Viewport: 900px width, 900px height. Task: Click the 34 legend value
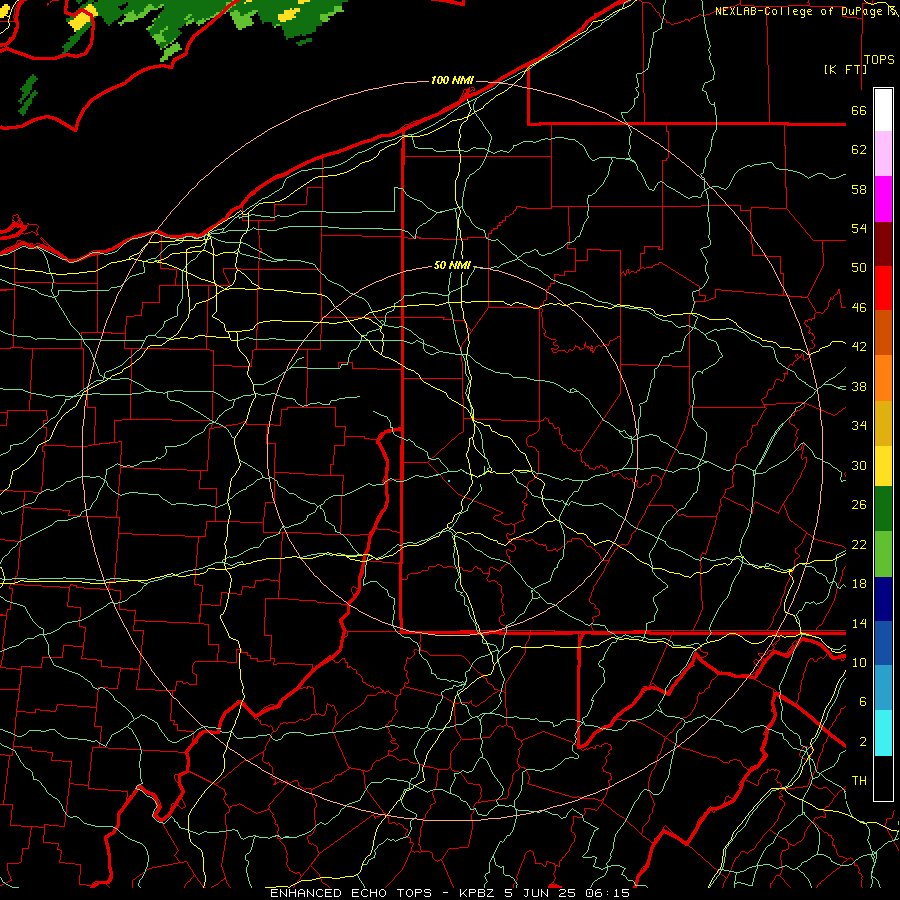pyautogui.click(x=859, y=426)
